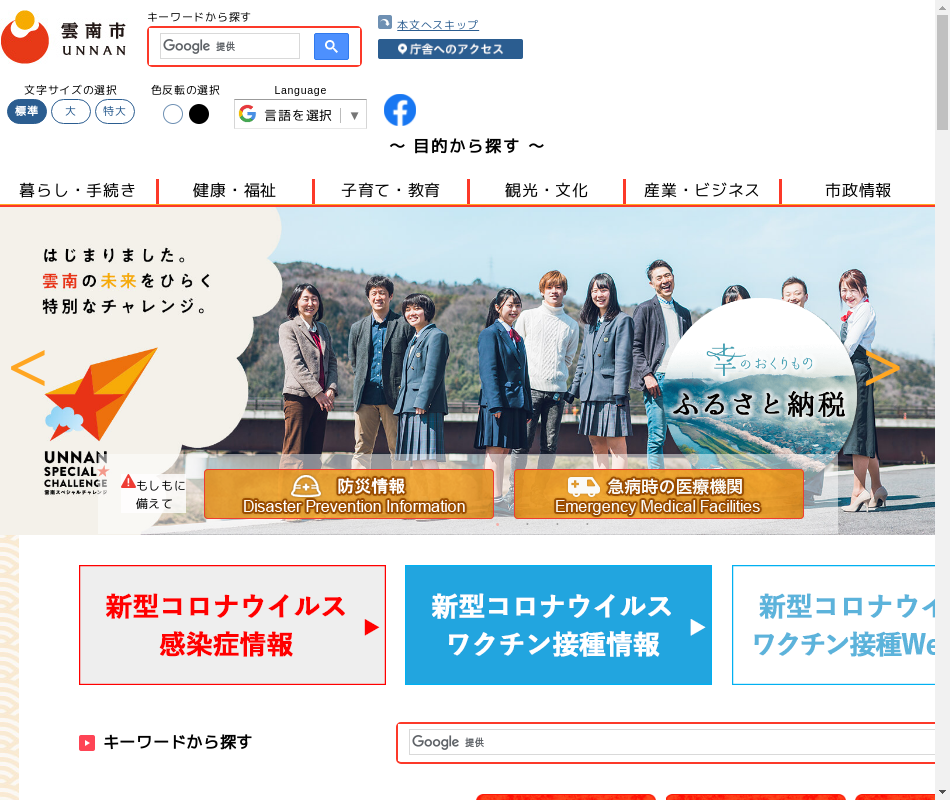
Task: Open 新型コロナウイルス感染症情報 panel
Action: (x=232, y=625)
